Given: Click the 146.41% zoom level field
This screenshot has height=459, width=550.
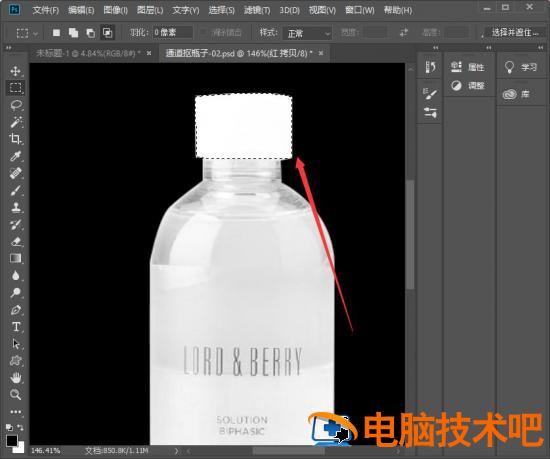Looking at the screenshot, I should pyautogui.click(x=46, y=451).
